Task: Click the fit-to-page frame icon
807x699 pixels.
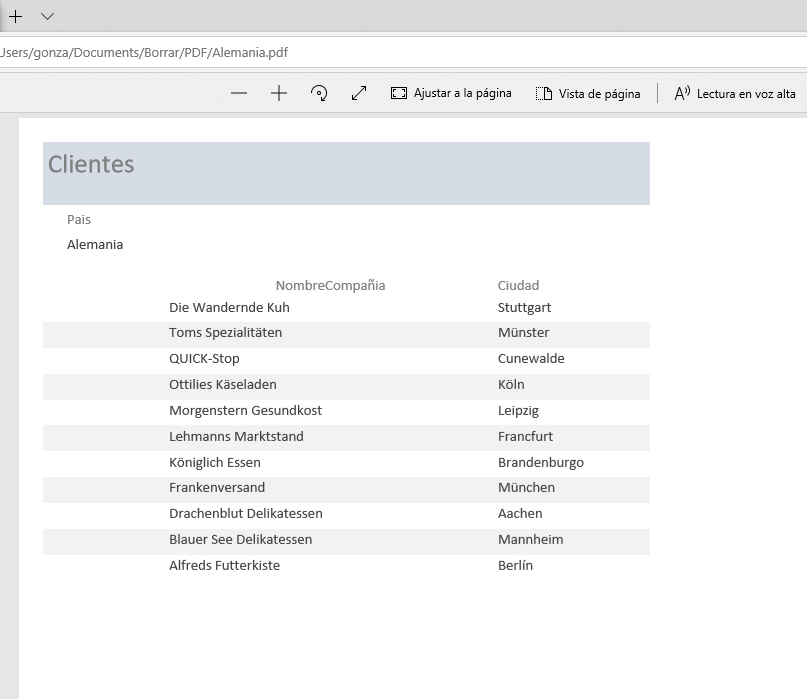Action: click(x=398, y=92)
